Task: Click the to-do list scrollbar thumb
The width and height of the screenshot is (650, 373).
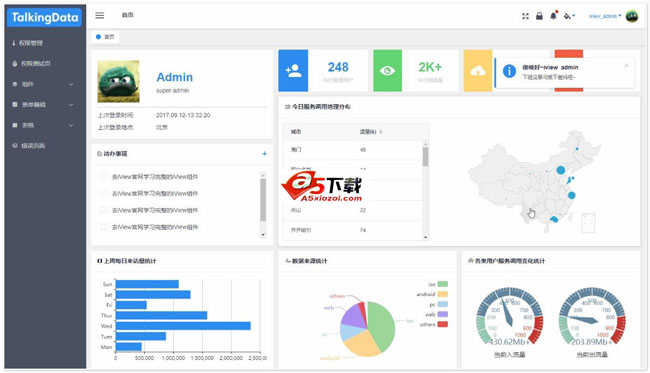Action: 263,199
